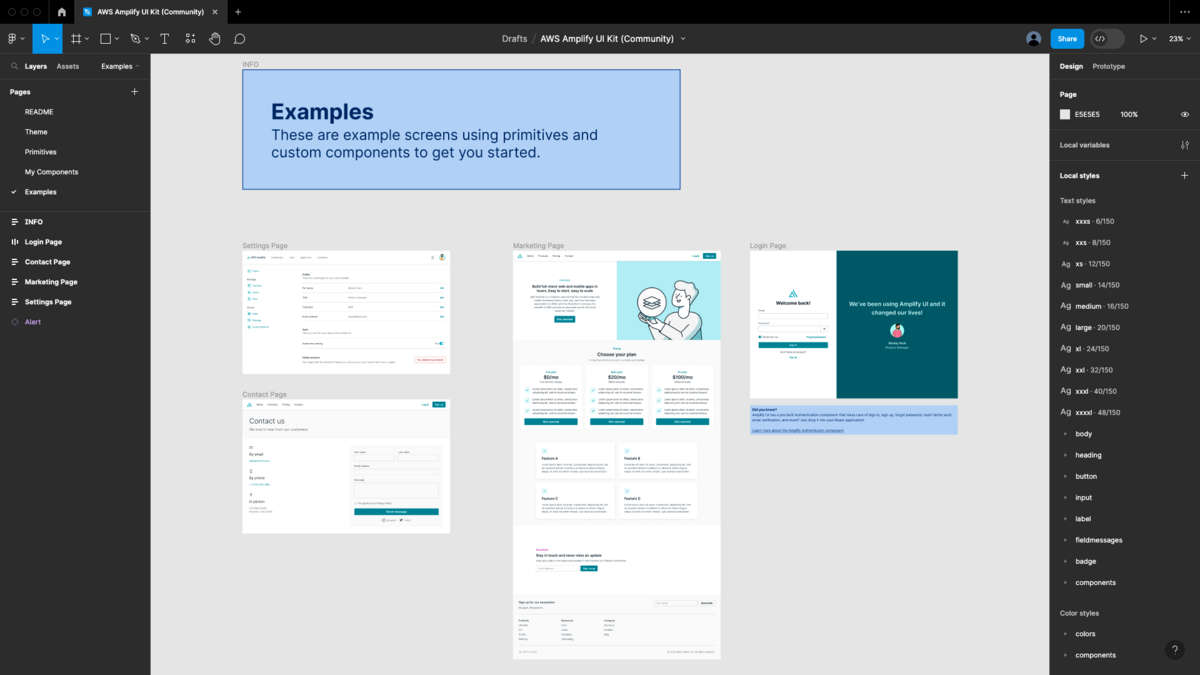Switch to the Prototype tab
Viewport: 1200px width, 675px height.
[x=1109, y=66]
